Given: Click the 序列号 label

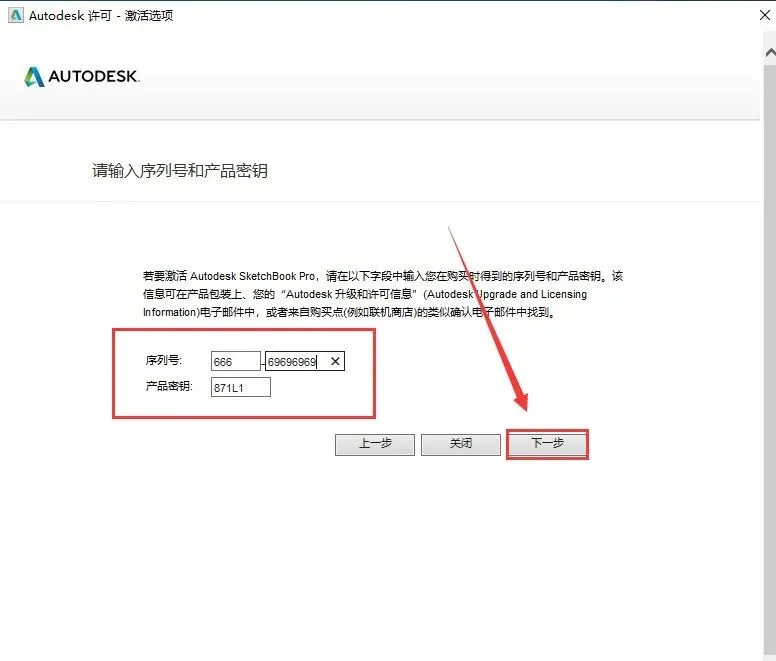Looking at the screenshot, I should 163,360.
